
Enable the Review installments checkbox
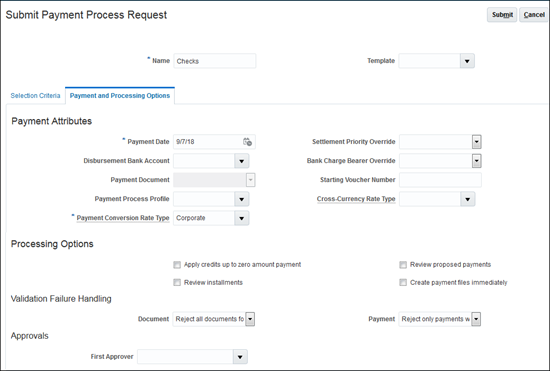point(177,283)
